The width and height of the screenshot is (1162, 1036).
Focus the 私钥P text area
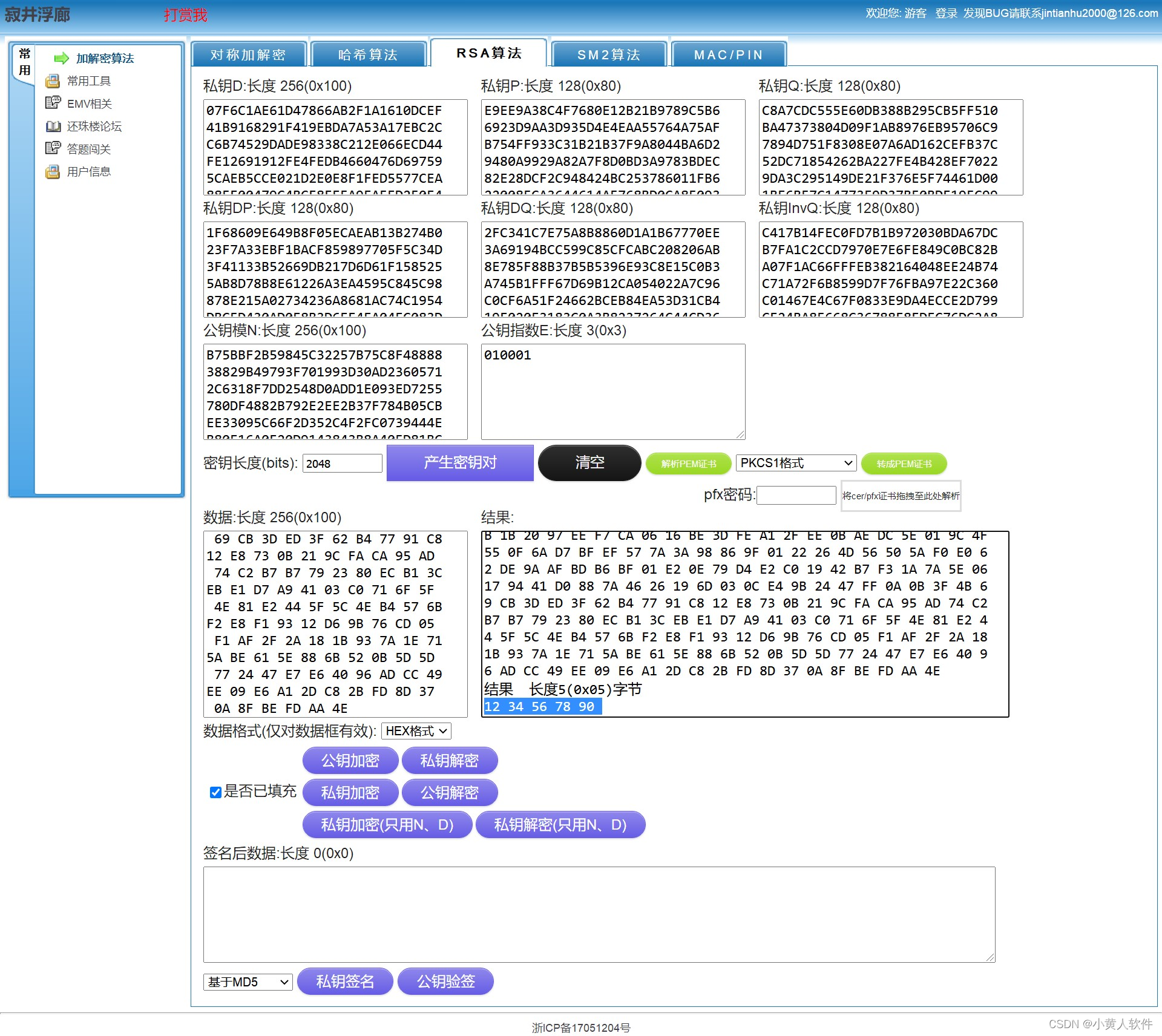[613, 147]
